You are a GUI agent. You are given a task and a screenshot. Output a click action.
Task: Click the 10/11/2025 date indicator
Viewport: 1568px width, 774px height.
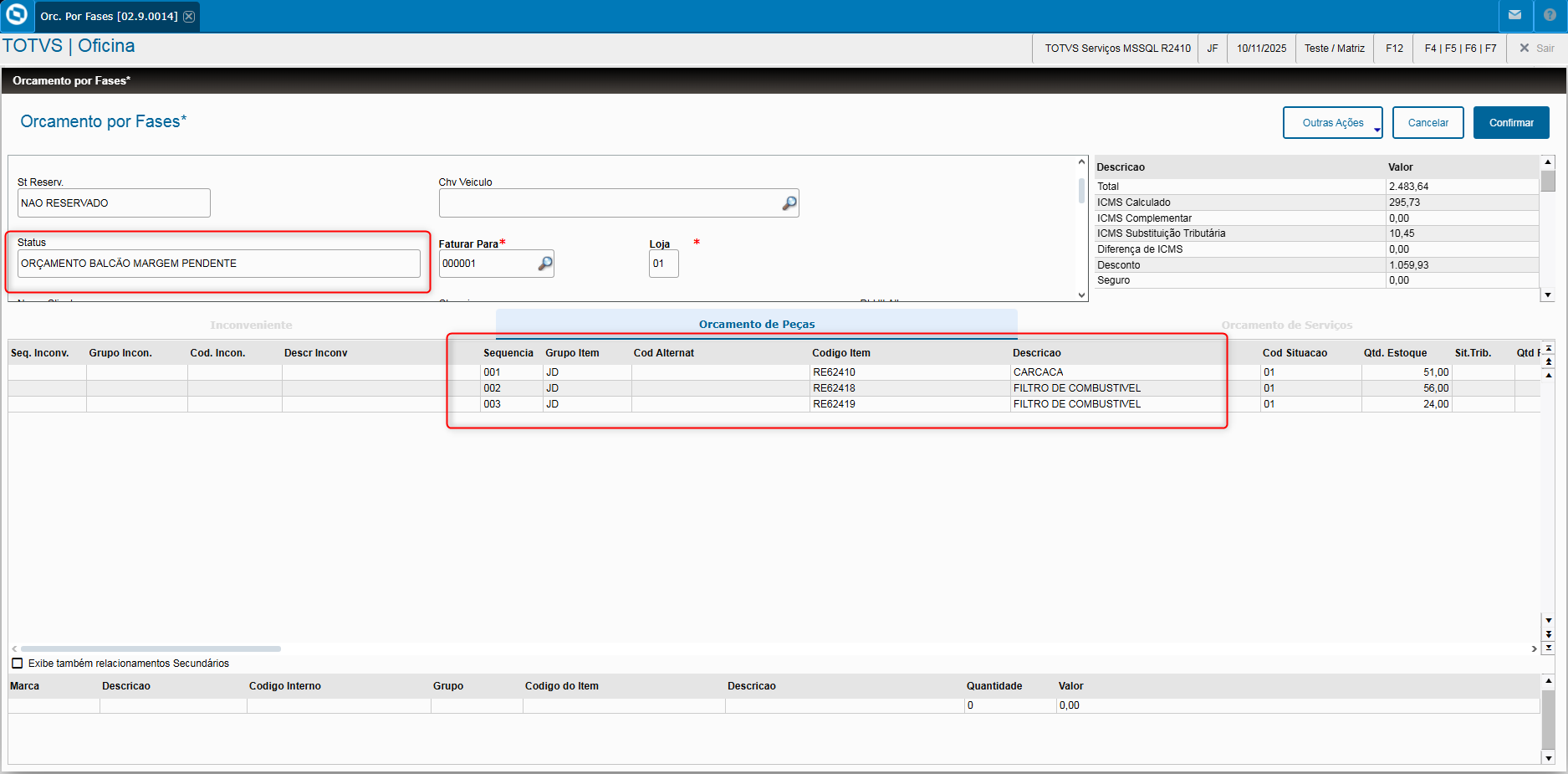point(1261,49)
